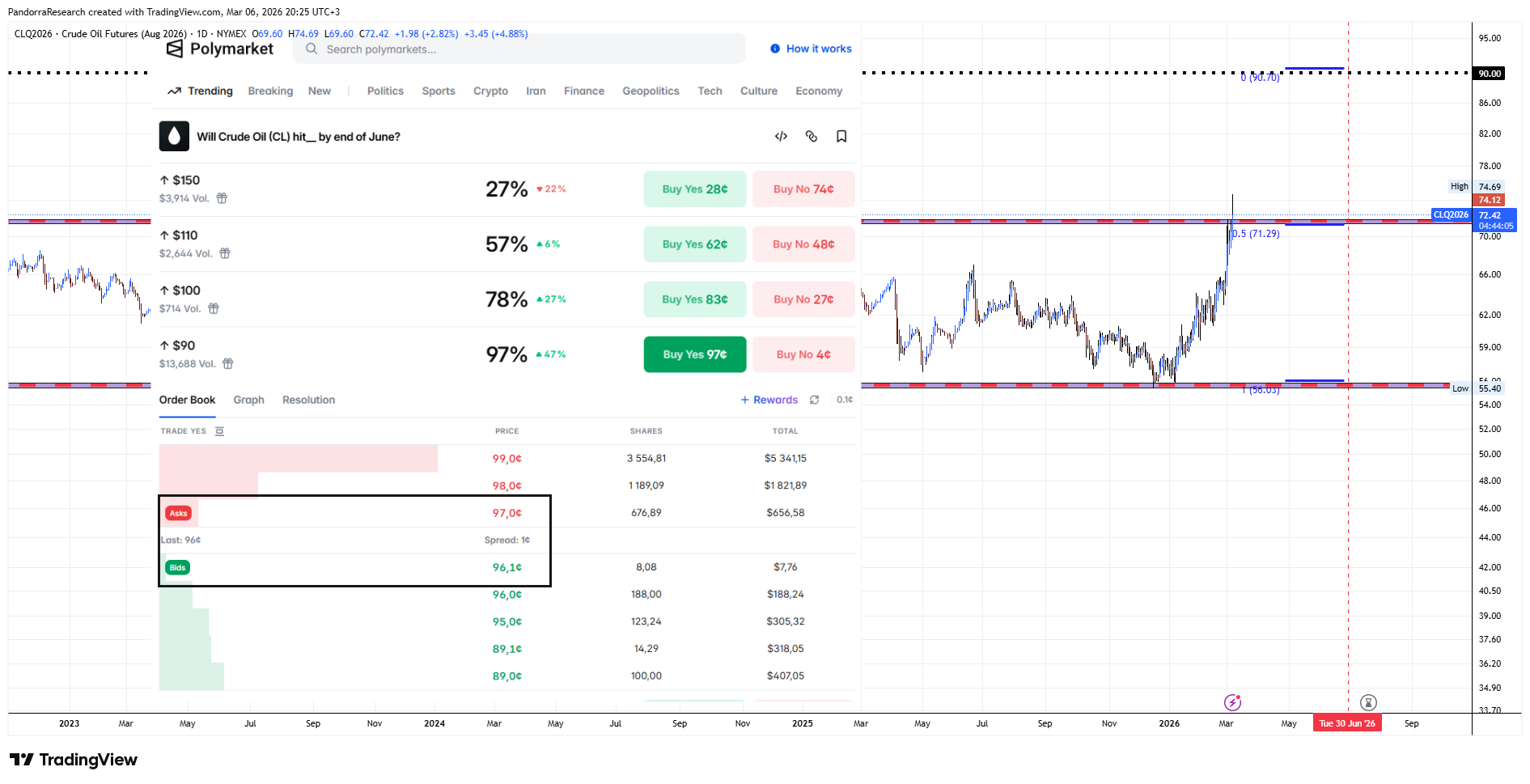Select the $100 outcome row
This screenshot has width=1530, height=784.
tap(506, 299)
